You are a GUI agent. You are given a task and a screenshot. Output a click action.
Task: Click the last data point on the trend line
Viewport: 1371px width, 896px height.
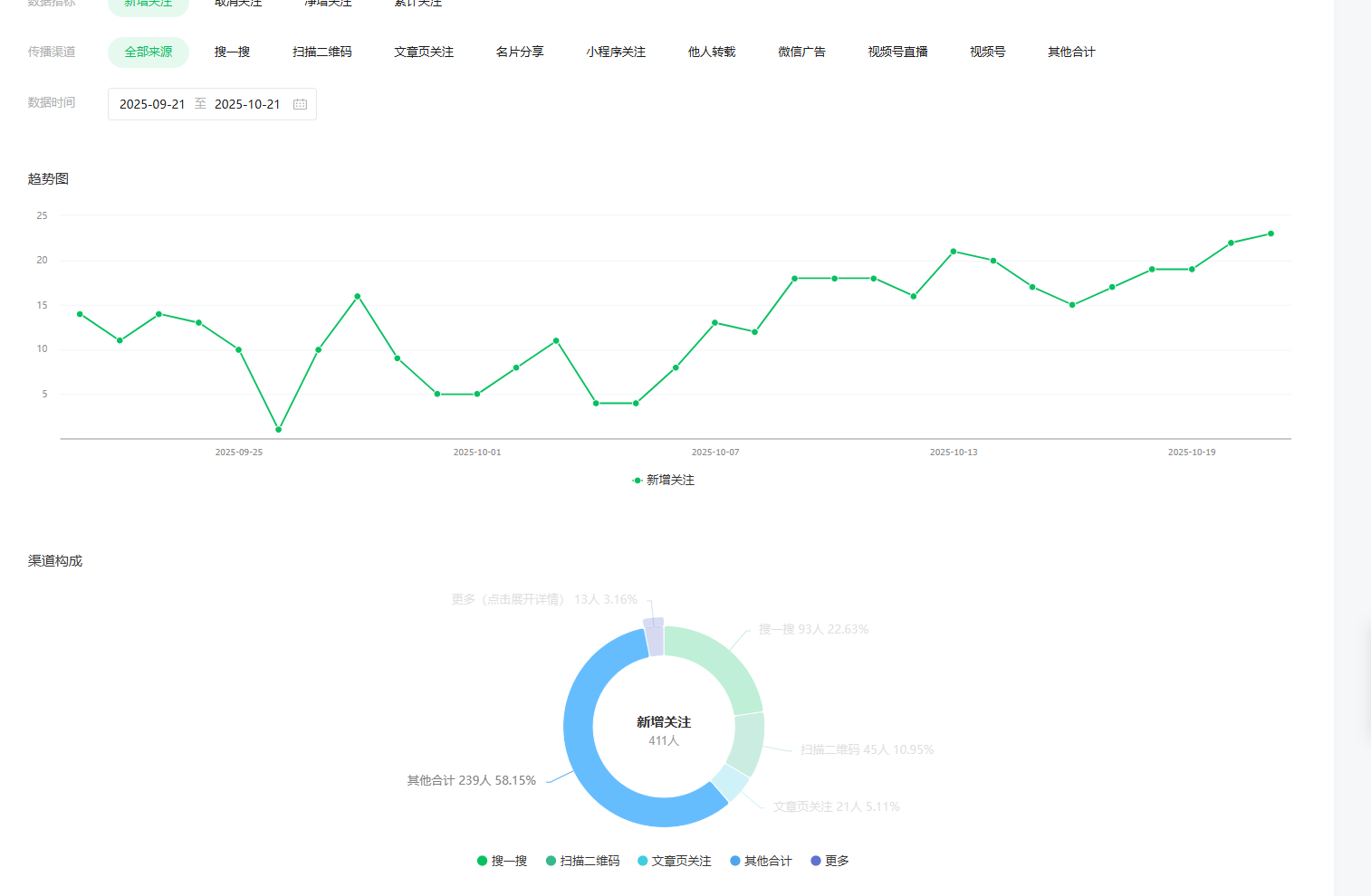[x=1270, y=234]
